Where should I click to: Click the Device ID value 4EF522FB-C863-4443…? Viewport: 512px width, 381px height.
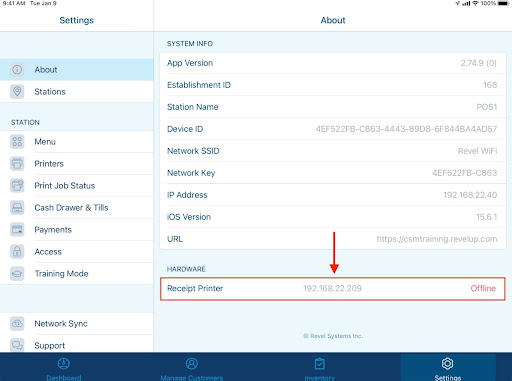pyautogui.click(x=406, y=129)
